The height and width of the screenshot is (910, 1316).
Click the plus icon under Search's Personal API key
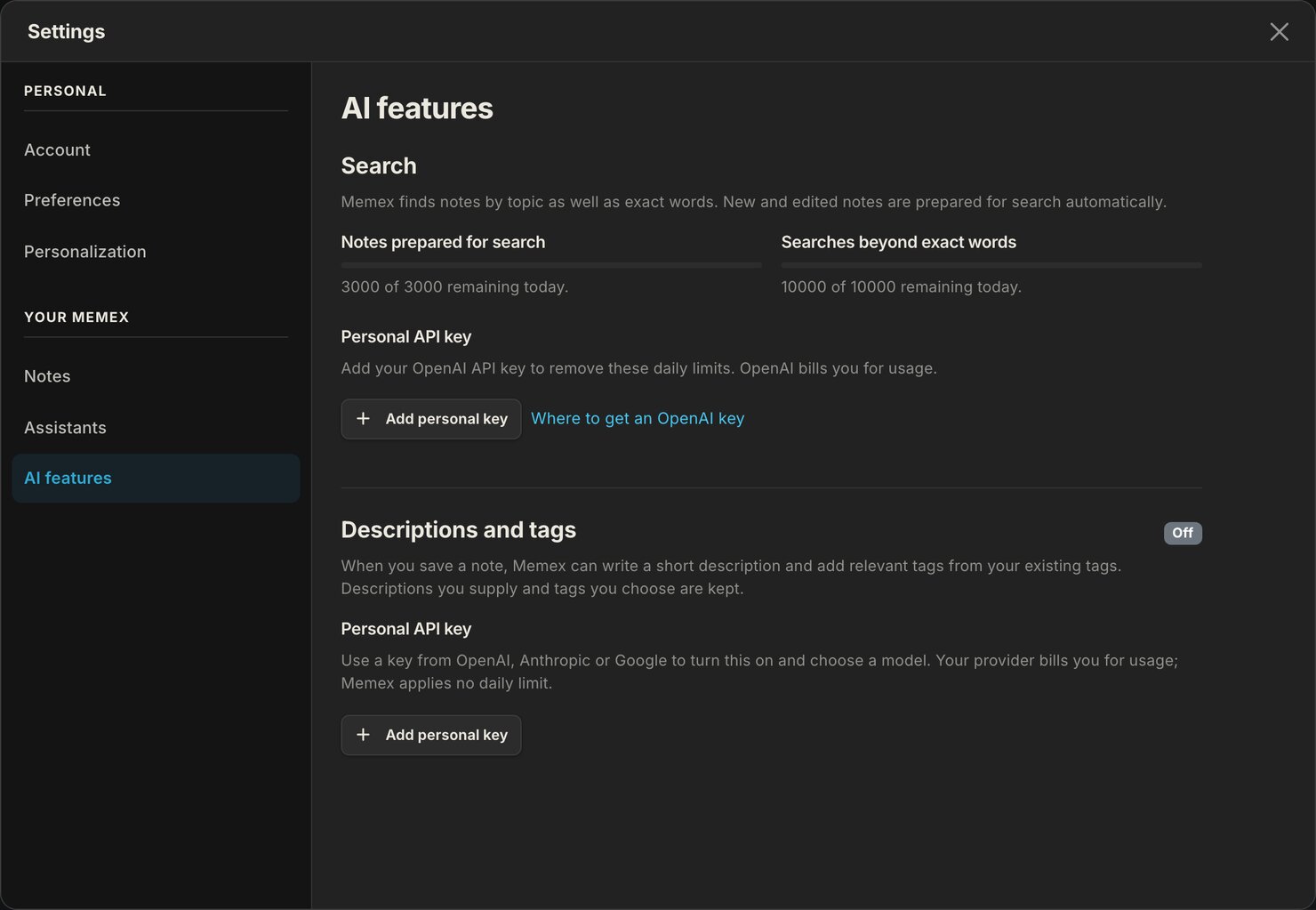[363, 418]
